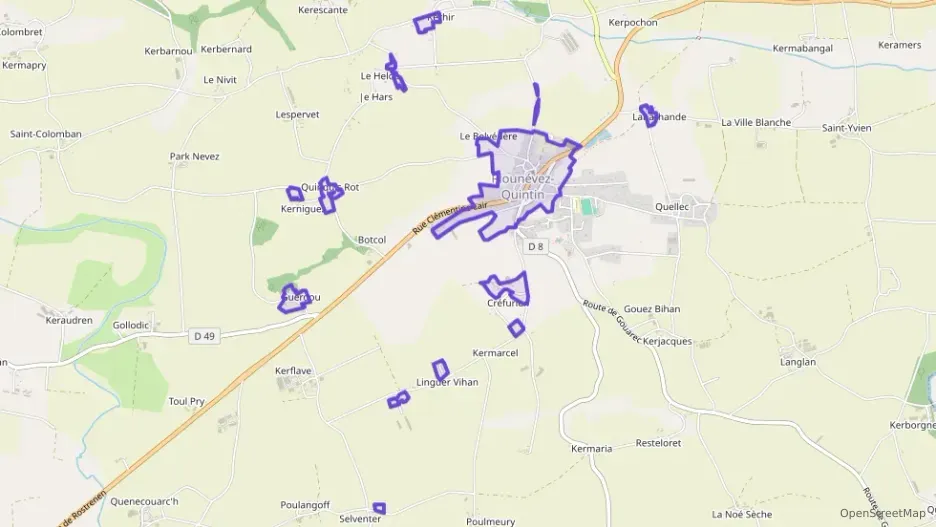This screenshot has height=527, width=936.
Task: Click the Quellec village label
Action: 672,207
